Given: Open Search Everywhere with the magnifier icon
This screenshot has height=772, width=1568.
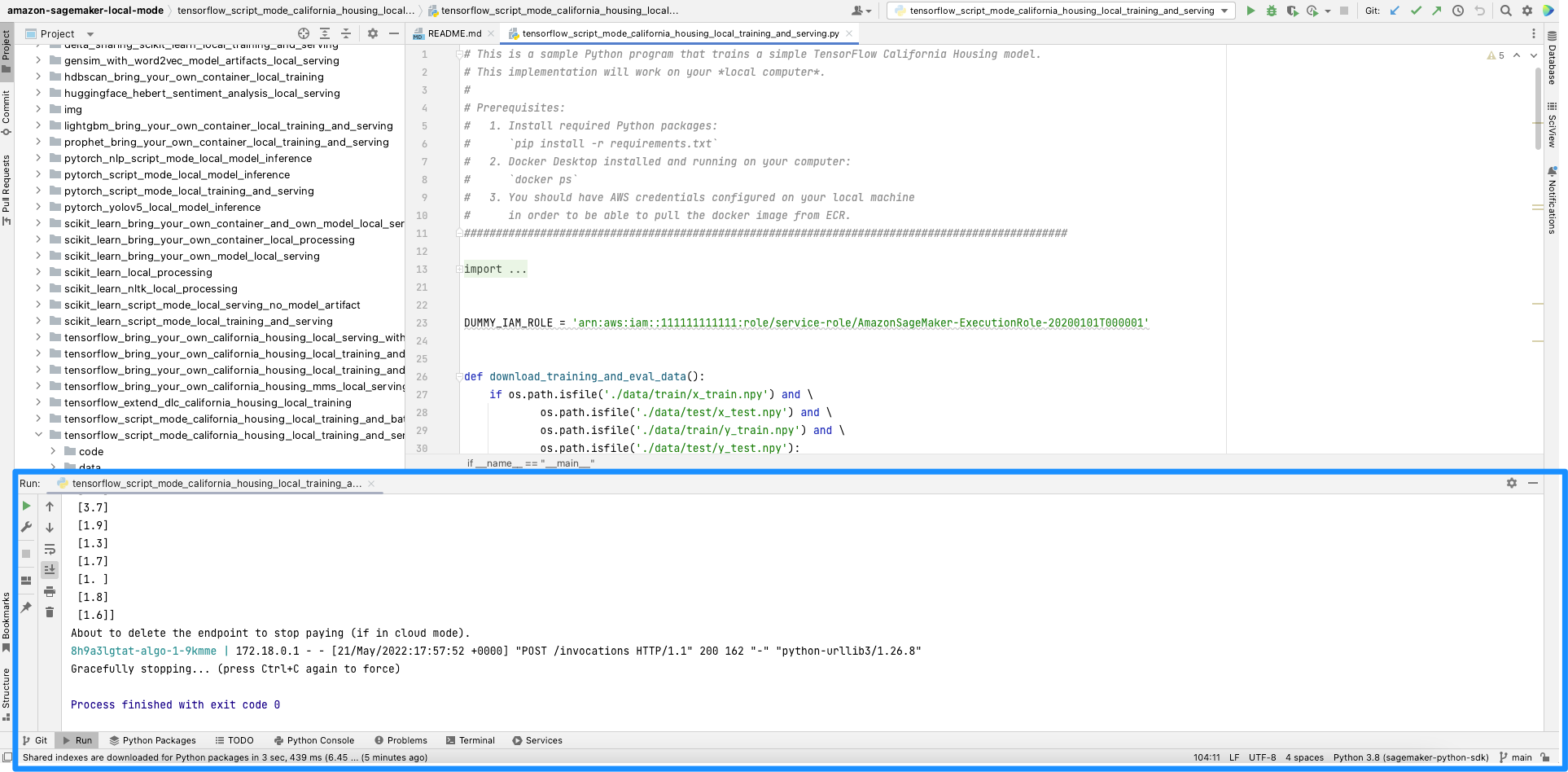Looking at the screenshot, I should click(x=1506, y=11).
